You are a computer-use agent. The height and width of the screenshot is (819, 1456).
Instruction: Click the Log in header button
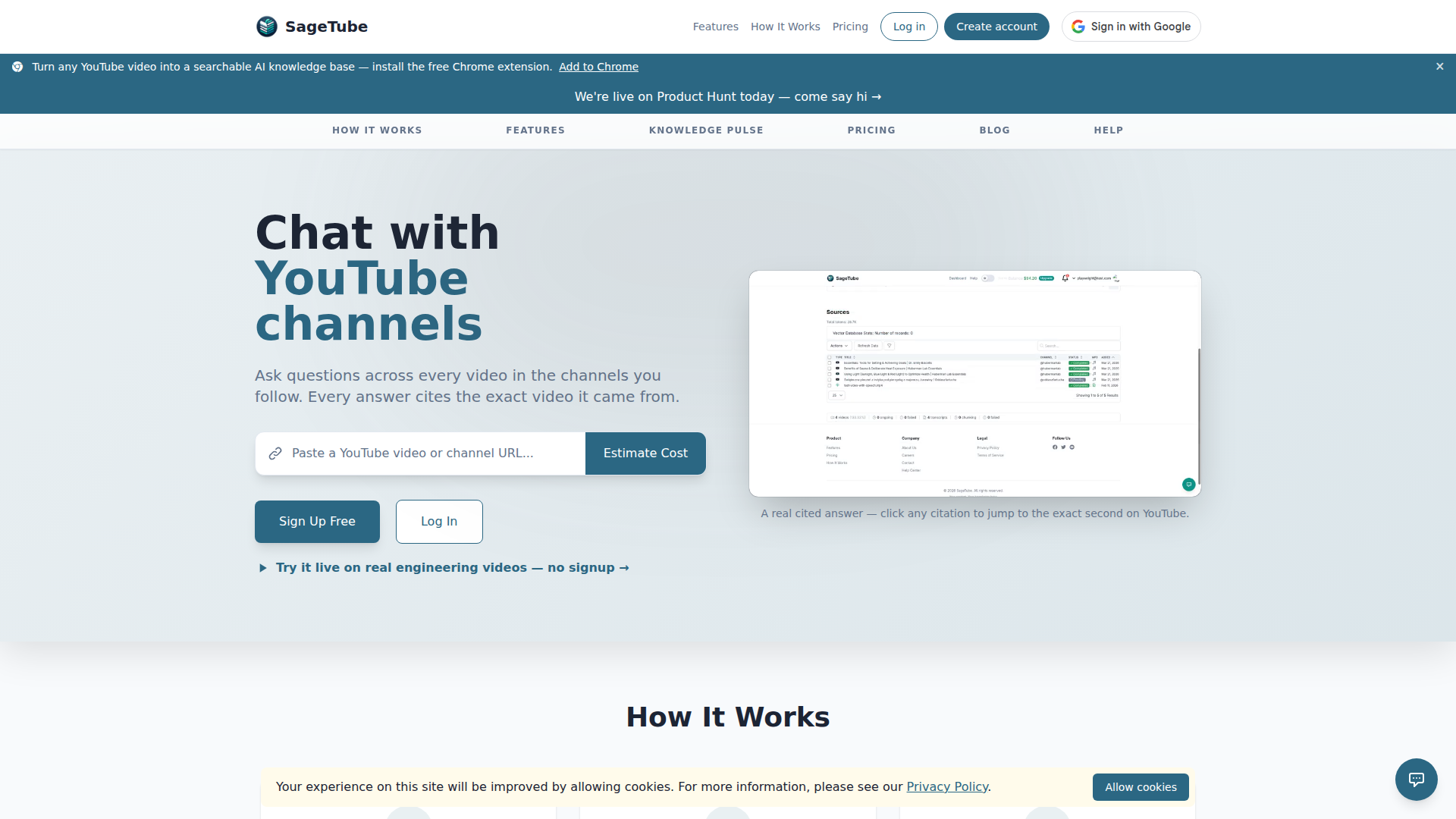pos(908,27)
